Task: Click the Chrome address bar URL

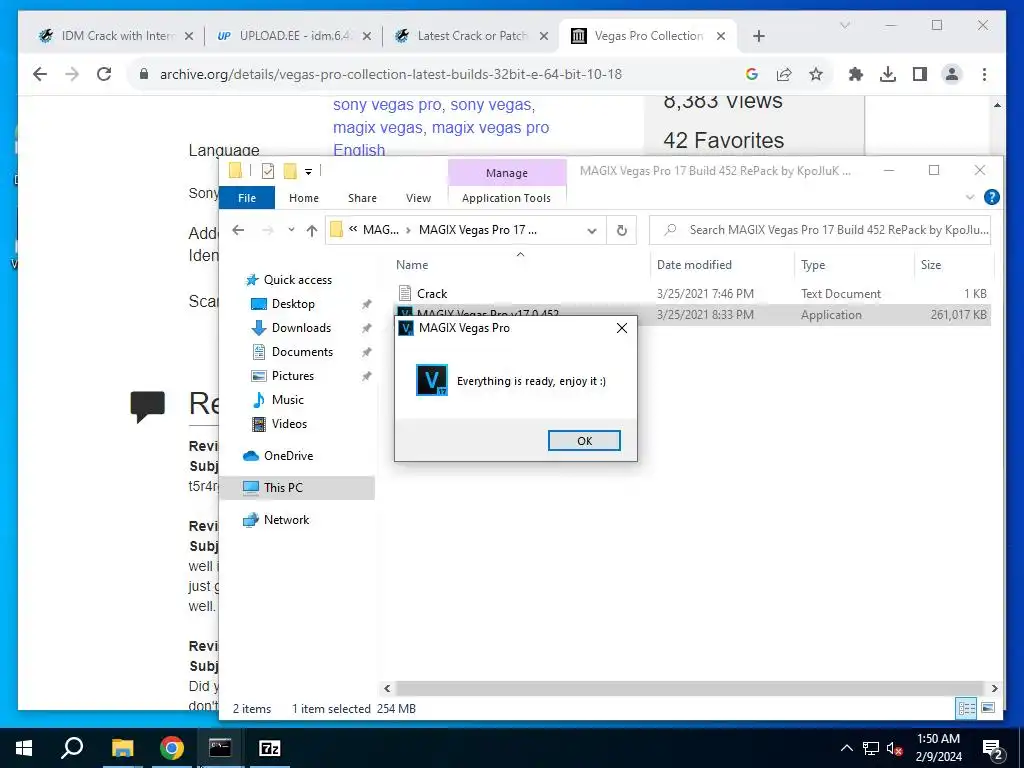Action: point(391,74)
